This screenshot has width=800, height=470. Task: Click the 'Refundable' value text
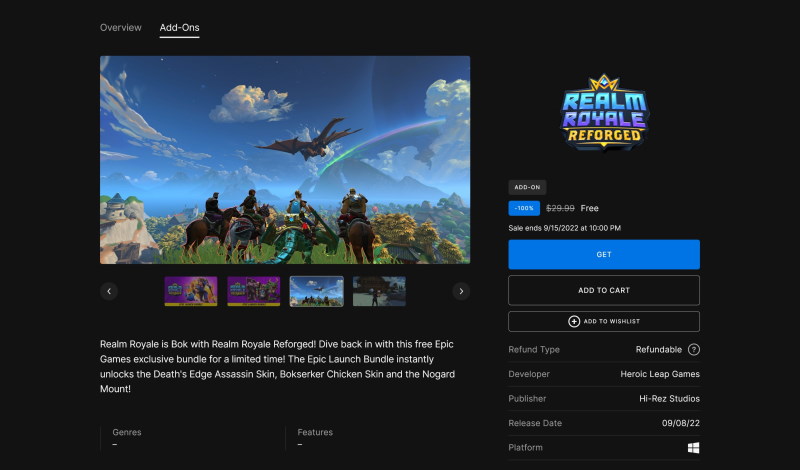[659, 350]
